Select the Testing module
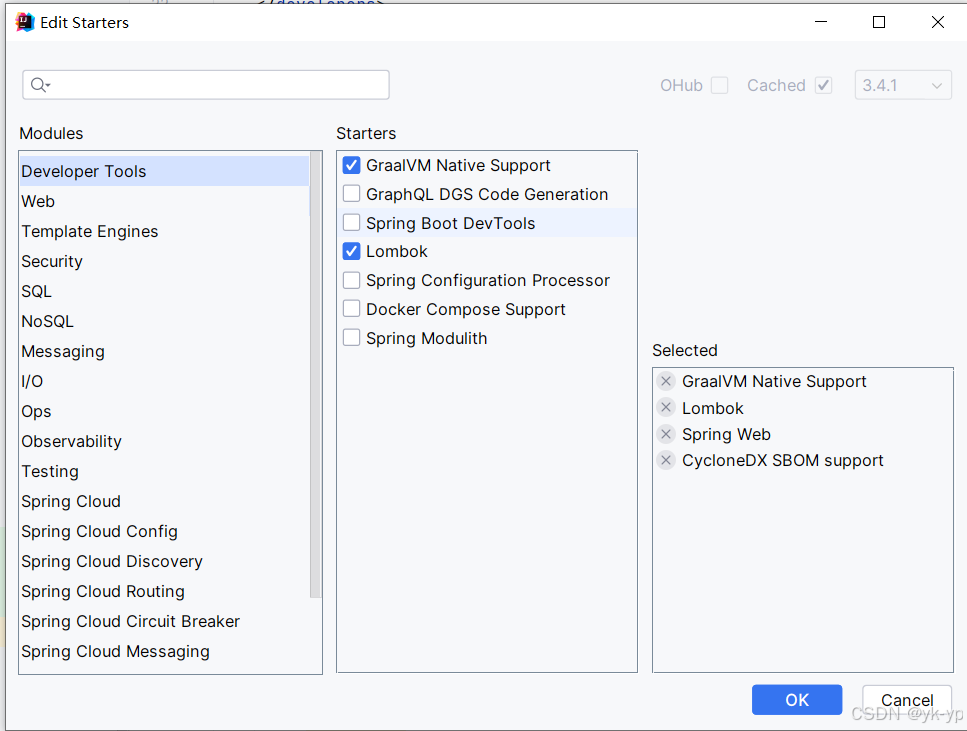Image resolution: width=967 pixels, height=731 pixels. (164, 471)
